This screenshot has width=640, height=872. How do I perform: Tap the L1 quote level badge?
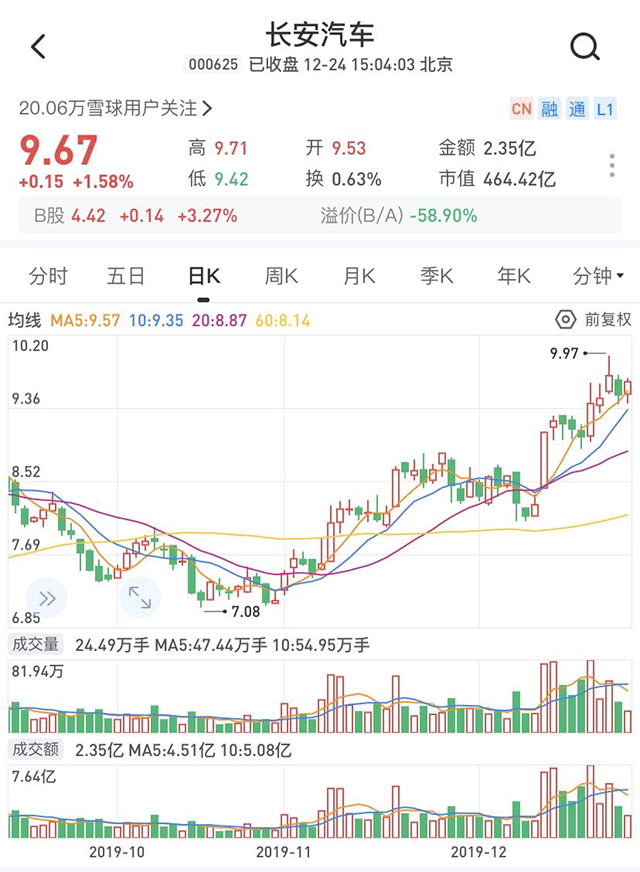coord(604,108)
